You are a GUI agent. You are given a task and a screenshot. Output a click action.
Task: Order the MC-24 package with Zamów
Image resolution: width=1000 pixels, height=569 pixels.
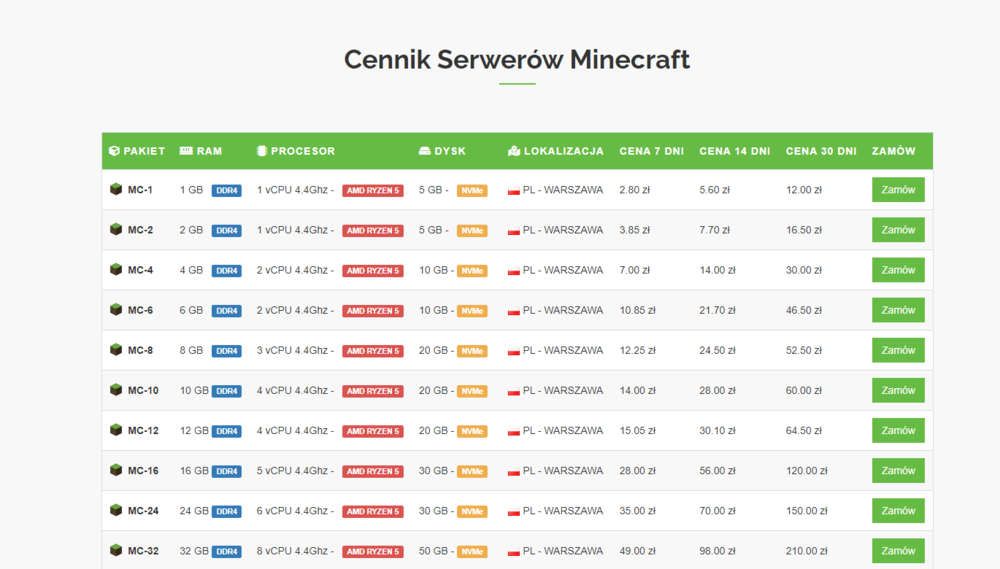898,511
